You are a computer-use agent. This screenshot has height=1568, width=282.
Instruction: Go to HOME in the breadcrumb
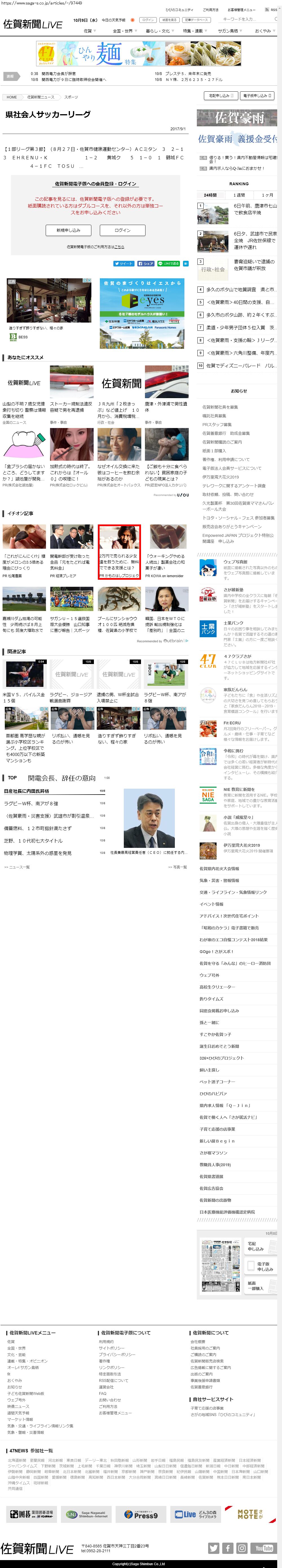tap(12, 97)
